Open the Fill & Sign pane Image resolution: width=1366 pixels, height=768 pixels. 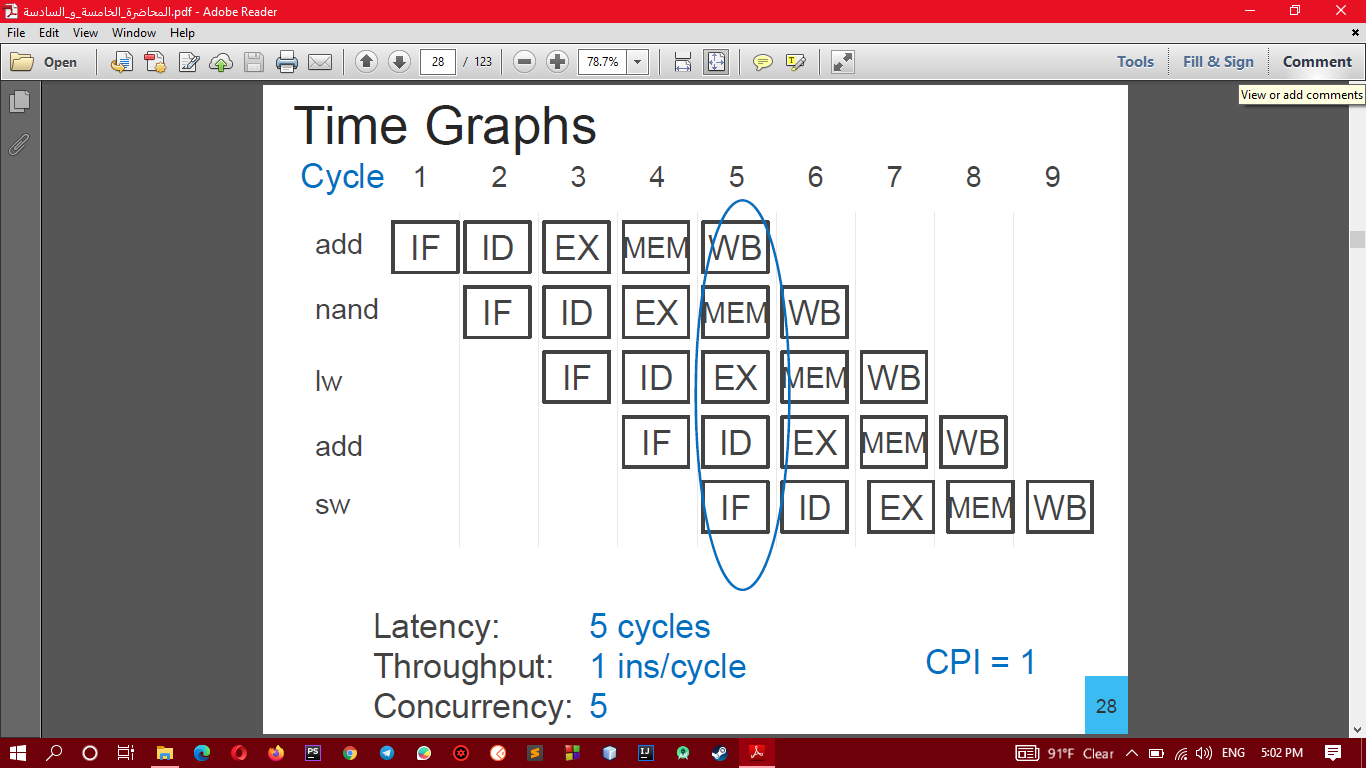click(x=1218, y=62)
